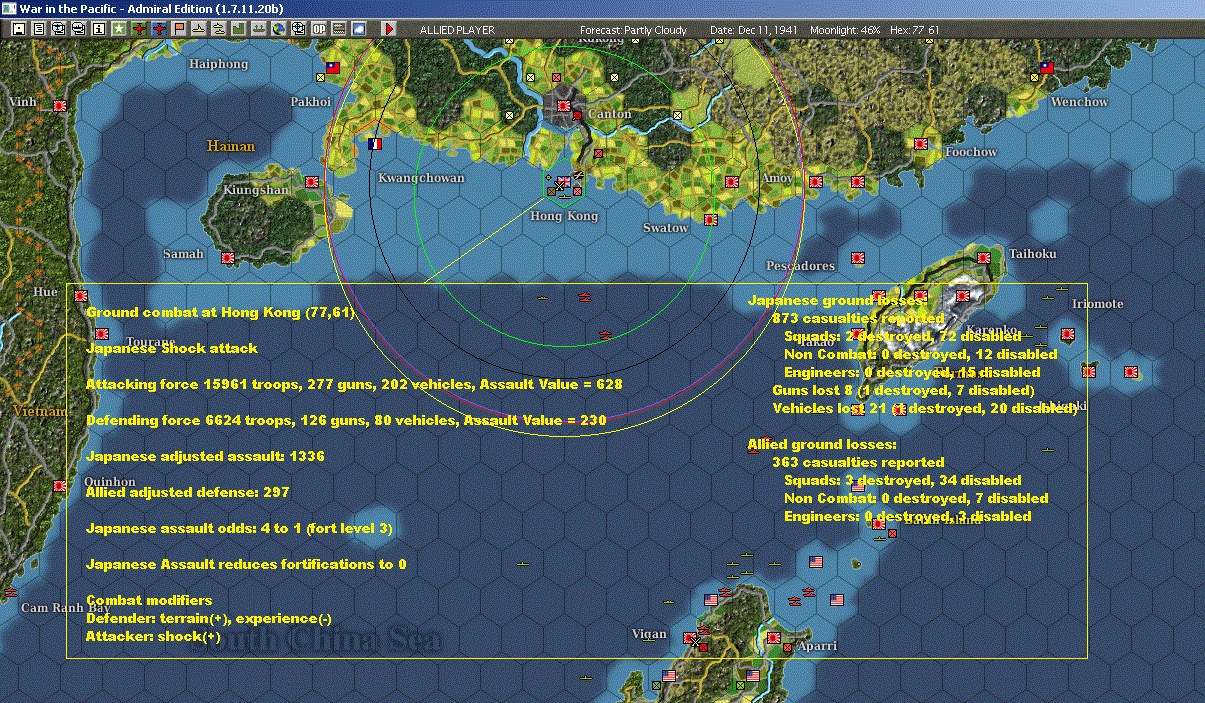The height and width of the screenshot is (703, 1205).
Task: Click the Chinese flag near Wenchow
Action: [1047, 68]
